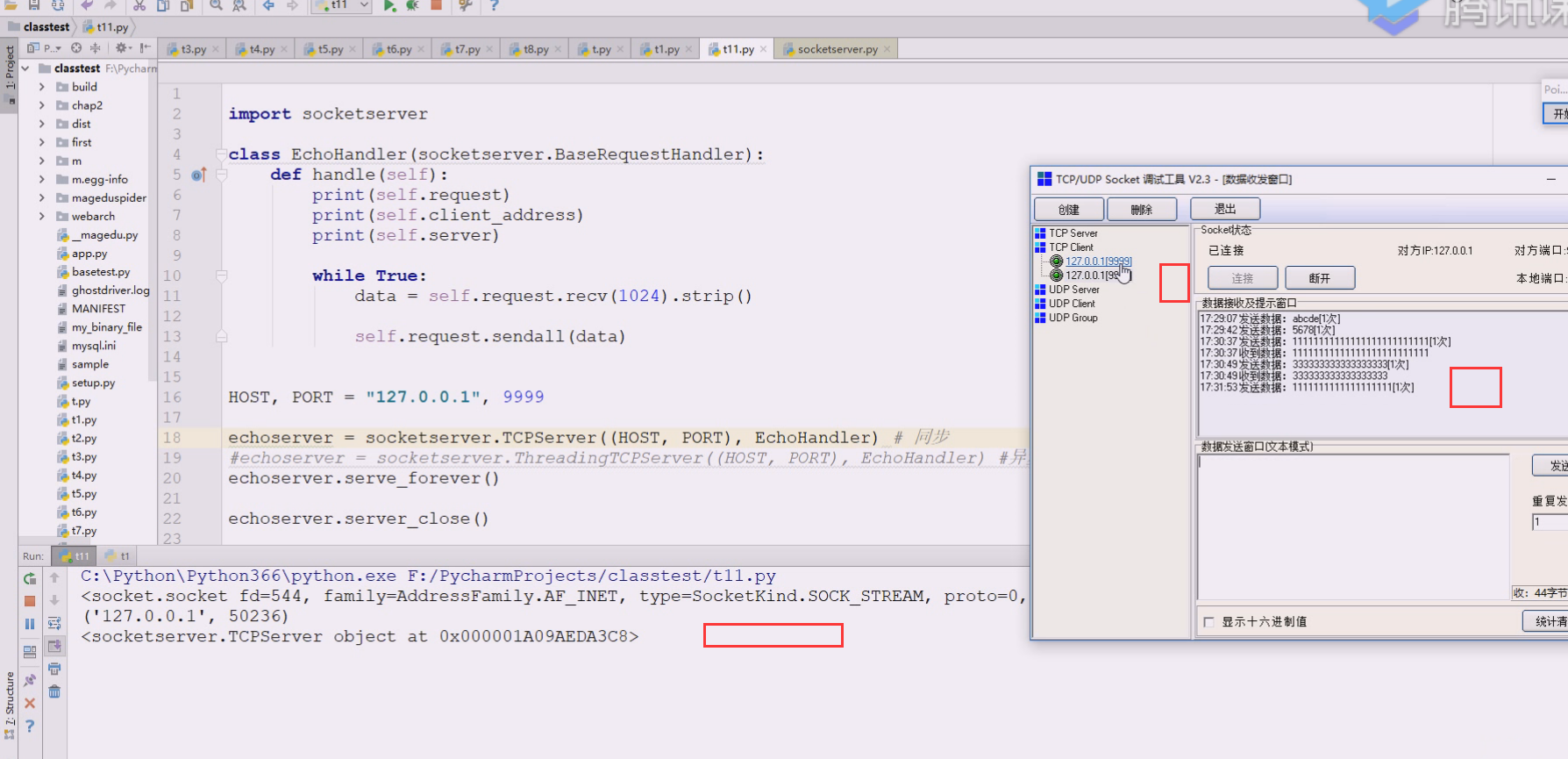Screen dimensions: 1568x759
Task: Close the t3.py editor tab
Action: [x=216, y=49]
